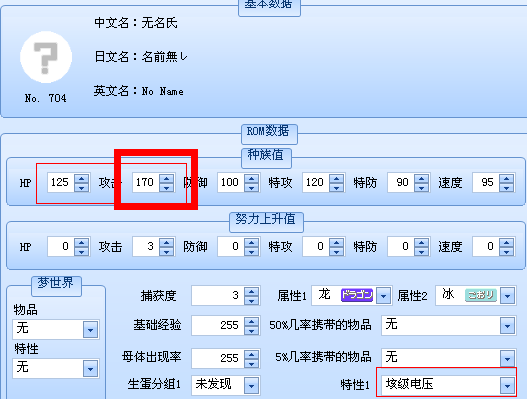Decrease the 捕获度 catch rate
This screenshot has height=399, width=527.
coord(251,301)
